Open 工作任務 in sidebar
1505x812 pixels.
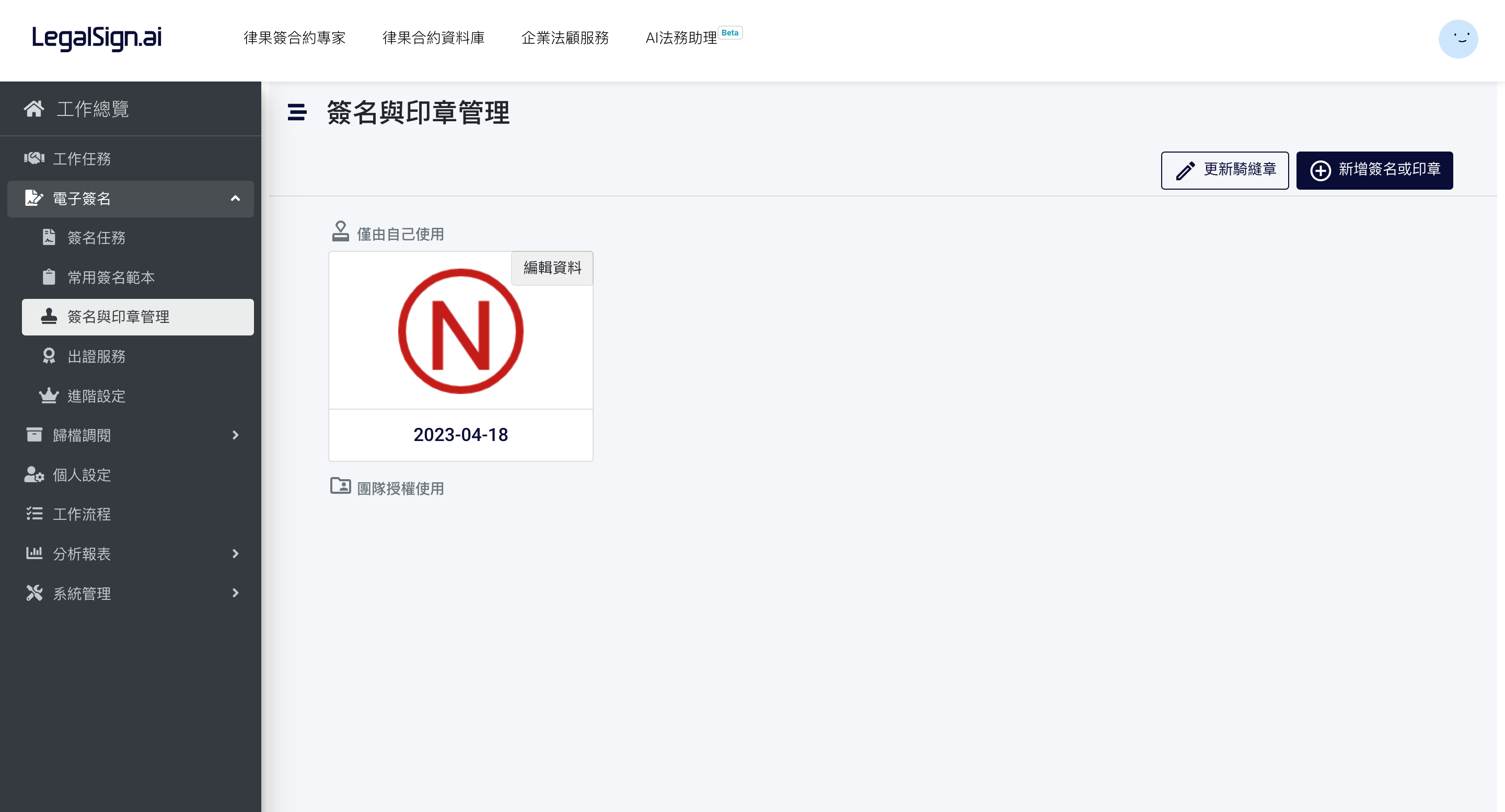coord(82,159)
